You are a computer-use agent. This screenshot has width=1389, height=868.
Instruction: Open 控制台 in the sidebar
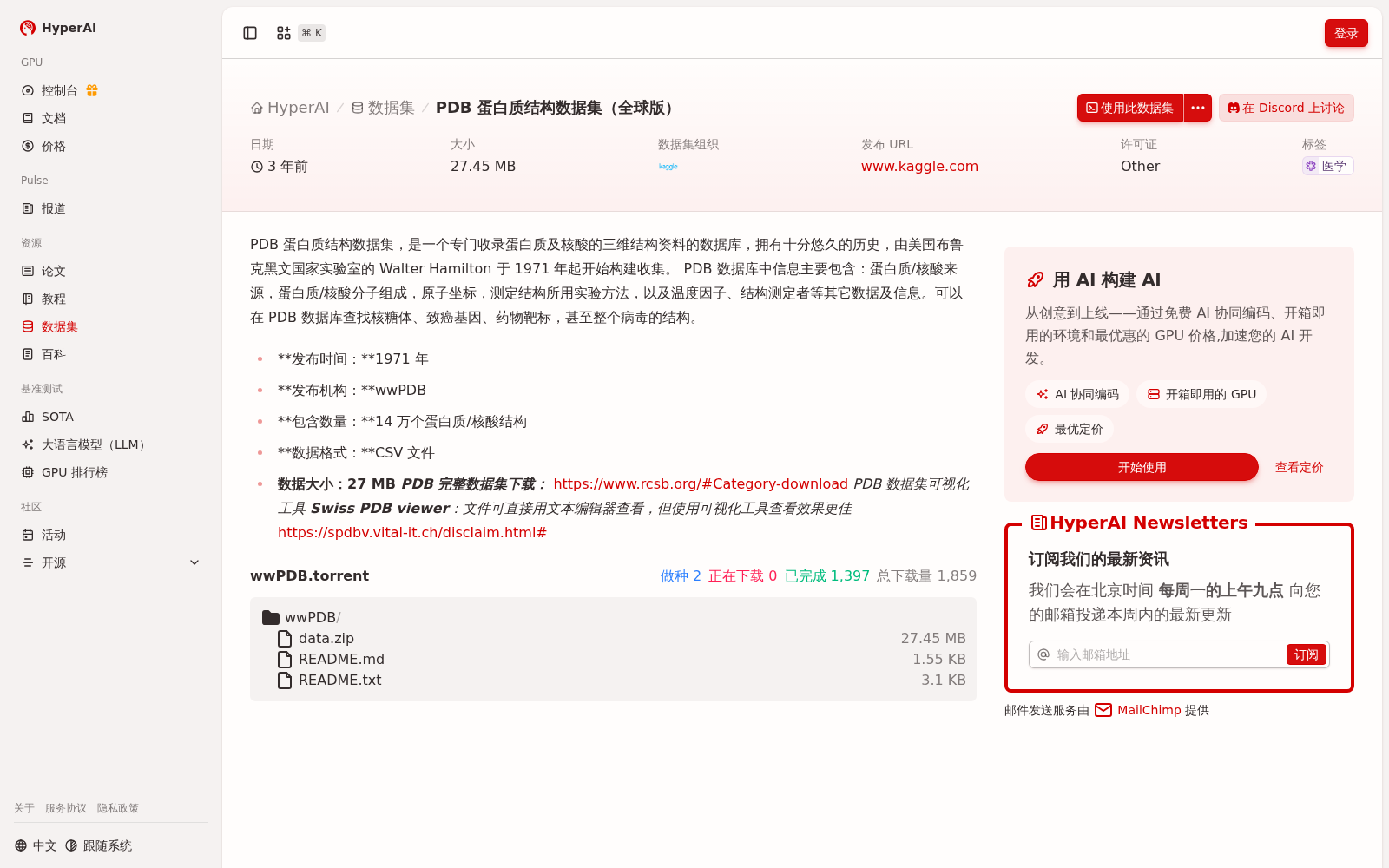[x=60, y=90]
